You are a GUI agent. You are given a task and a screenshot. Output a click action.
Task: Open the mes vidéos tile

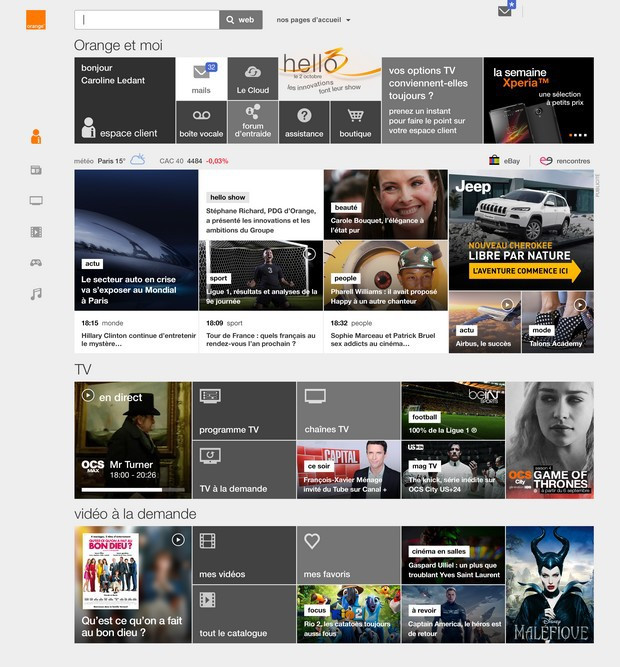[x=244, y=555]
